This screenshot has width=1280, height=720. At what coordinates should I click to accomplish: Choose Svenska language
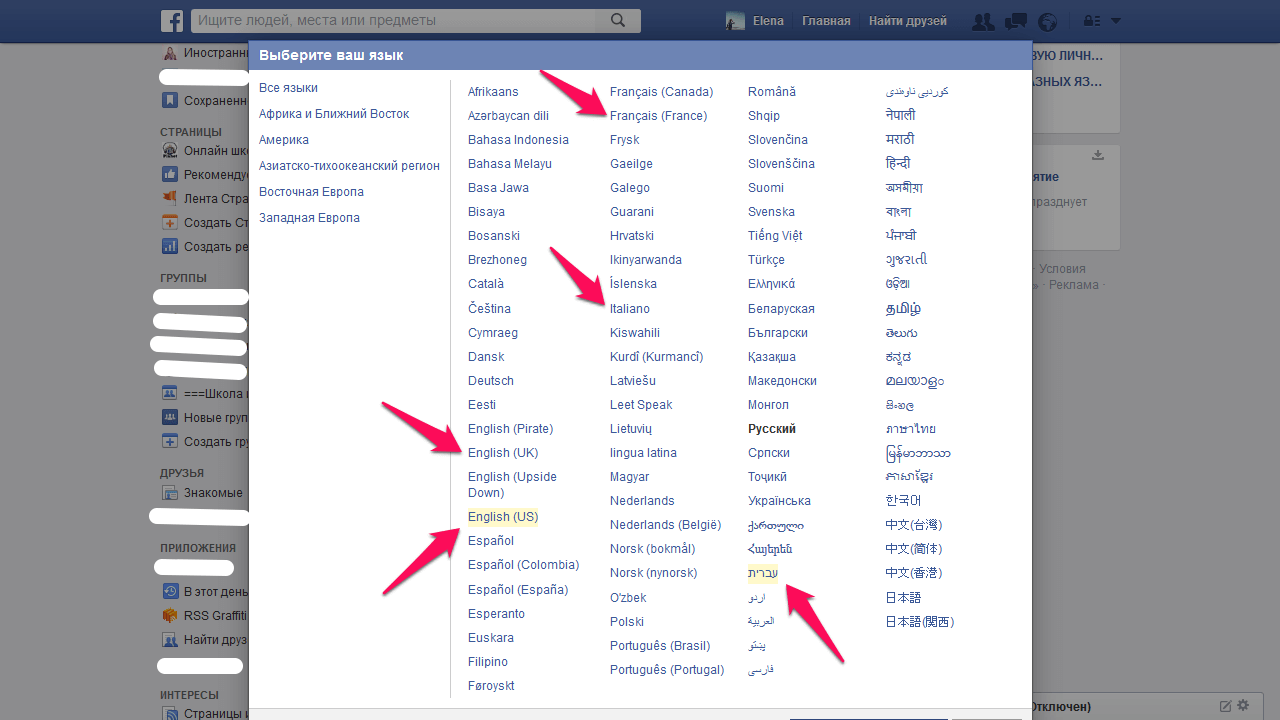[771, 212]
